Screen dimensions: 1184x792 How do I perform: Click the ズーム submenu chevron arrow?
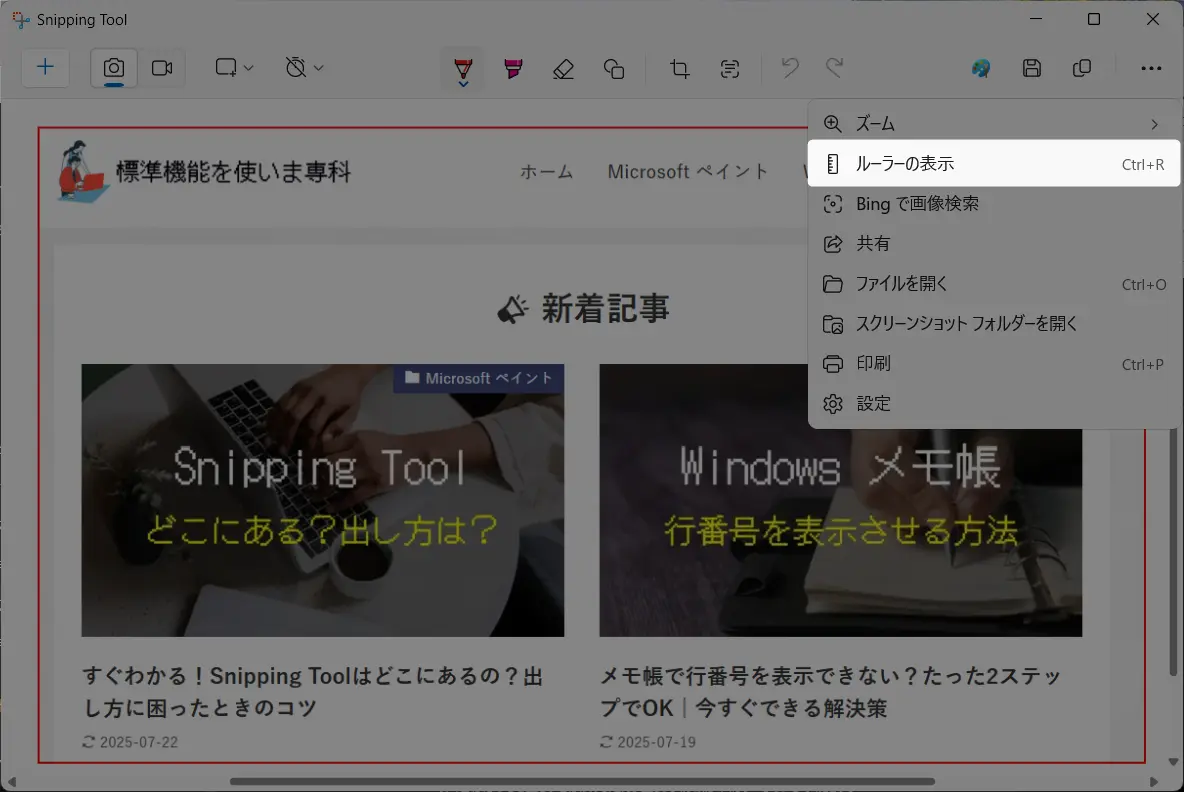tap(1155, 124)
